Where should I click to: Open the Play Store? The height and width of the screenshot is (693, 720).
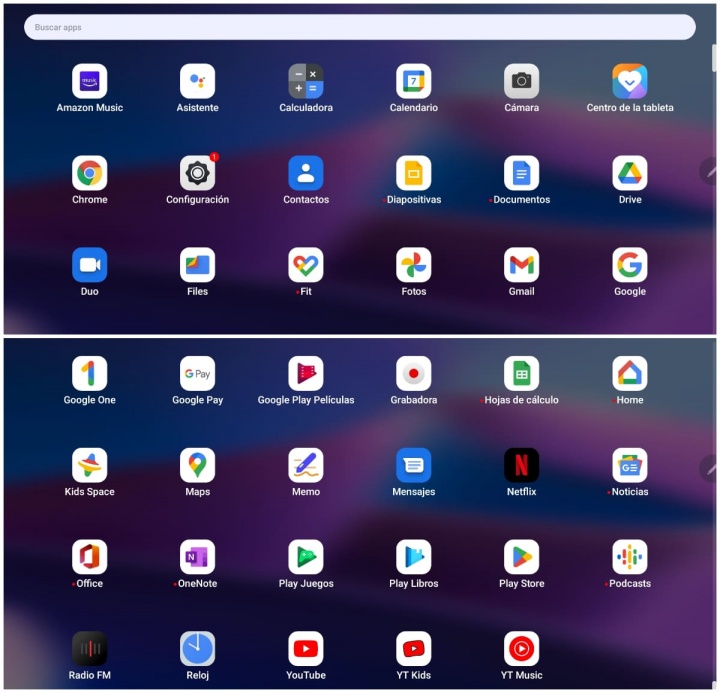522,557
